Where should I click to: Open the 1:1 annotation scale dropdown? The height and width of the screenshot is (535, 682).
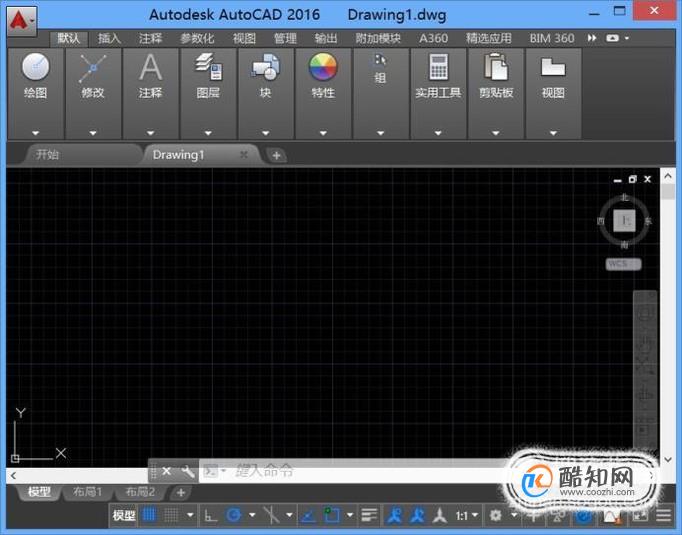point(466,516)
